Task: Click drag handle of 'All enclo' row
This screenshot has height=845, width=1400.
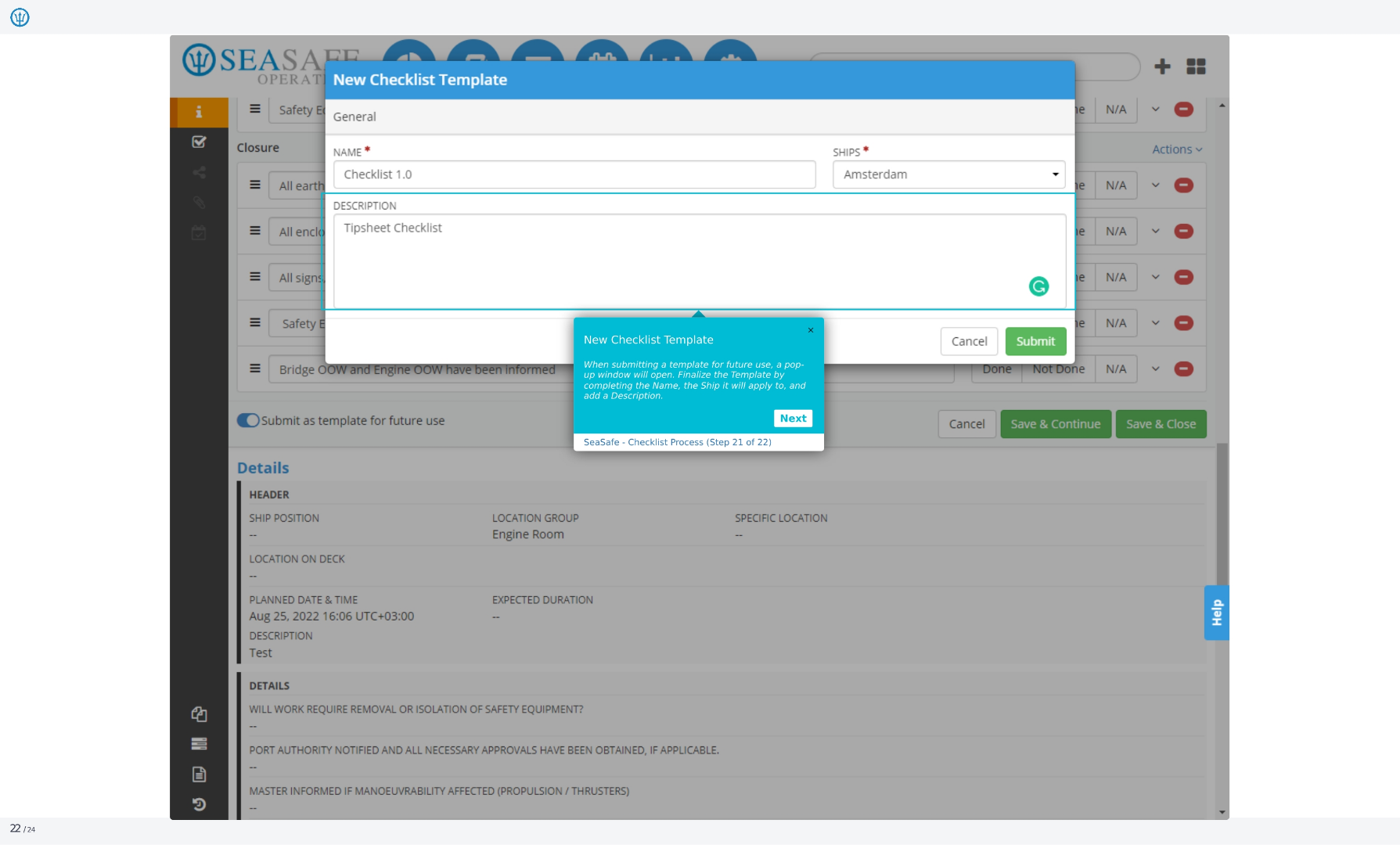Action: (x=254, y=231)
